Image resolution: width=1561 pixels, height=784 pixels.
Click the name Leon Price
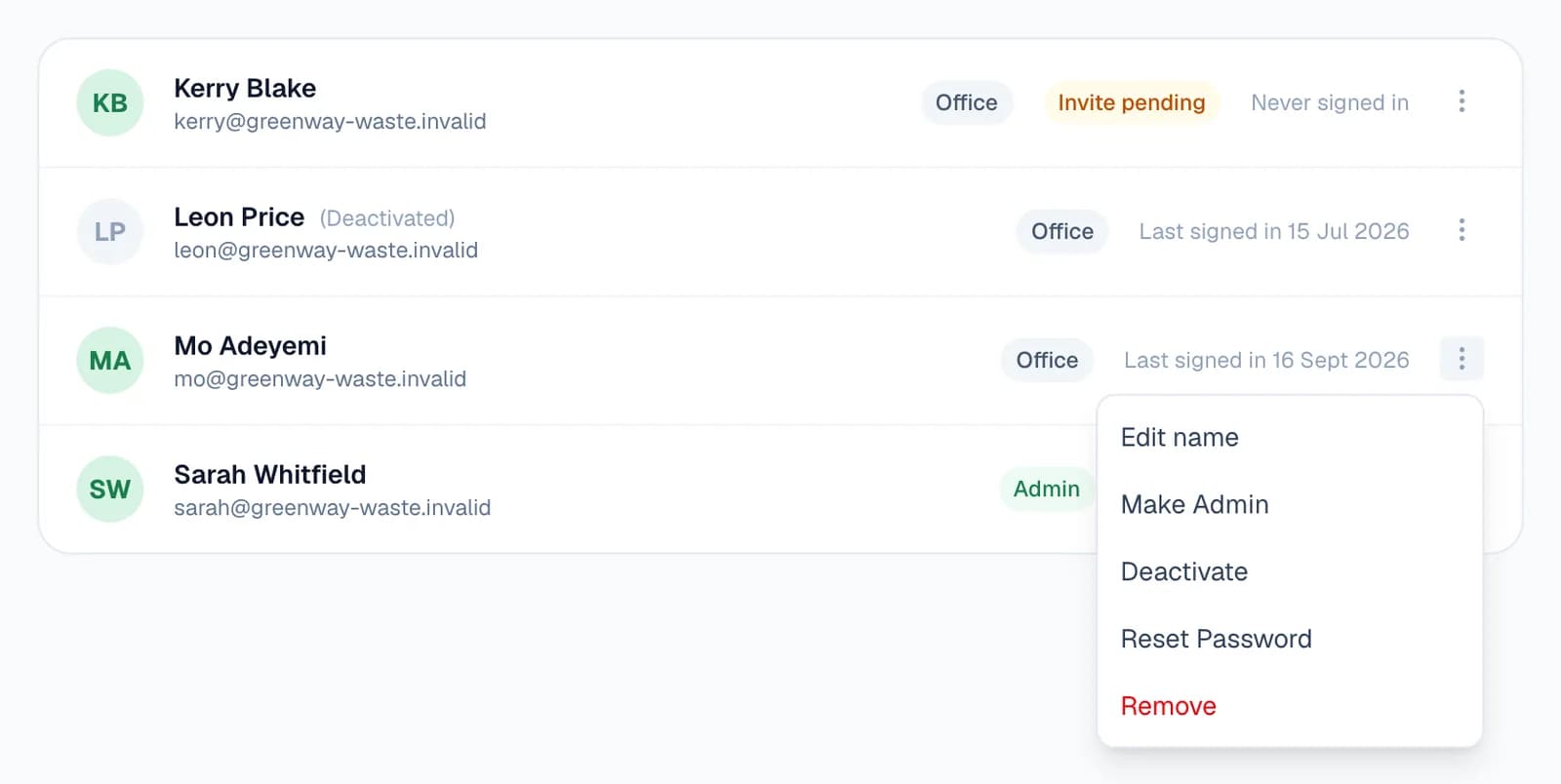tap(239, 216)
